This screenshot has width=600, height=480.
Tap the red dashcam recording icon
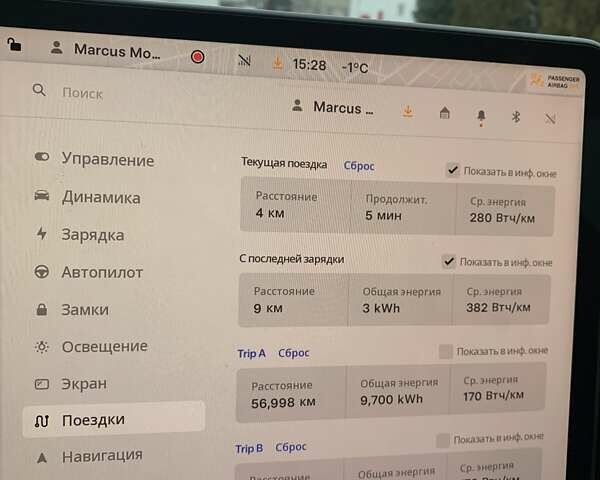(x=198, y=57)
